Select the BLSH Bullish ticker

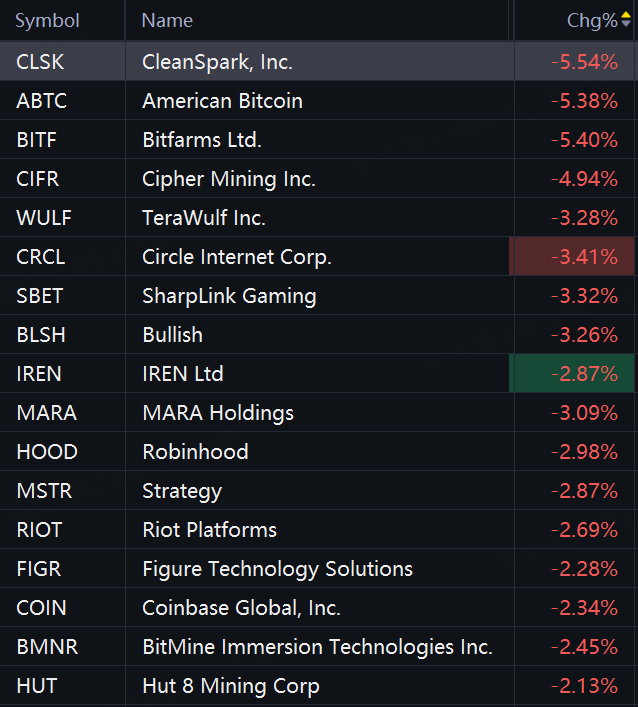40,335
